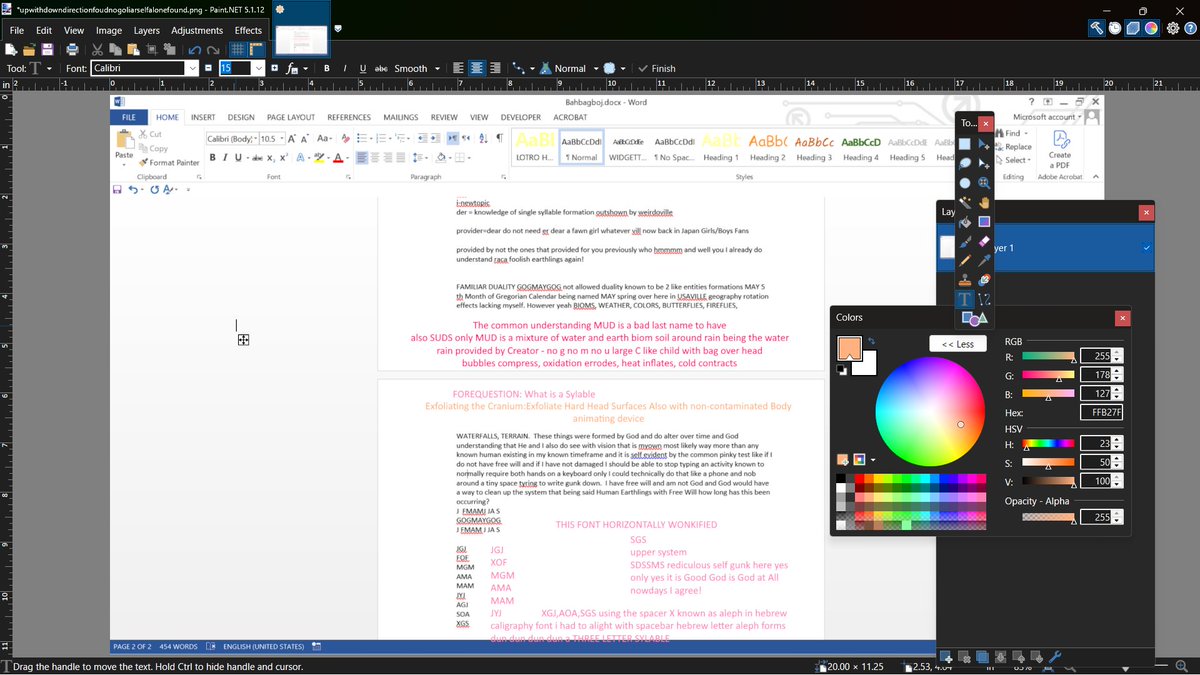Select the Recolor tool
The width and height of the screenshot is (1200, 675).
click(x=984, y=280)
